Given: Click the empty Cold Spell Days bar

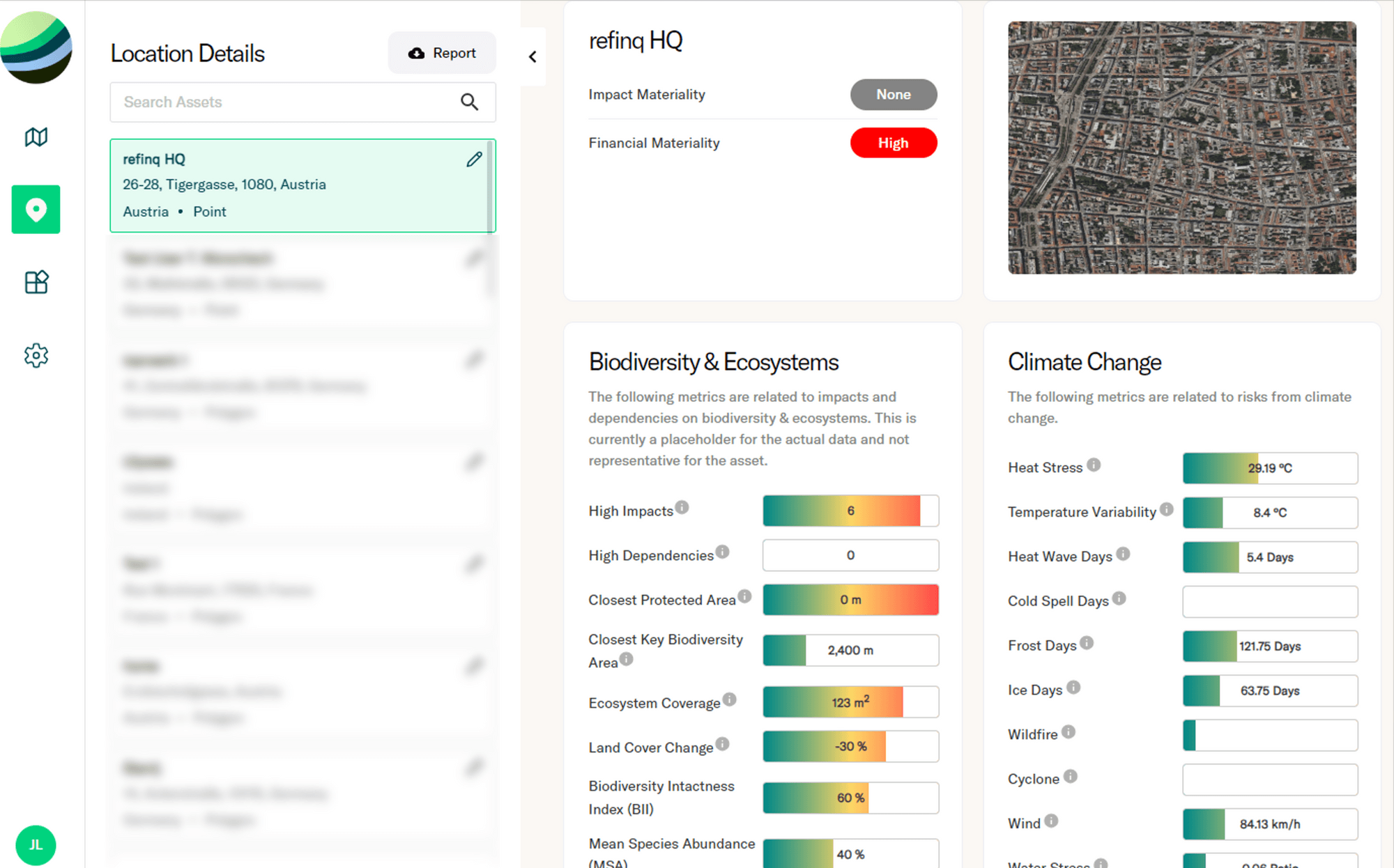Looking at the screenshot, I should (1270, 602).
